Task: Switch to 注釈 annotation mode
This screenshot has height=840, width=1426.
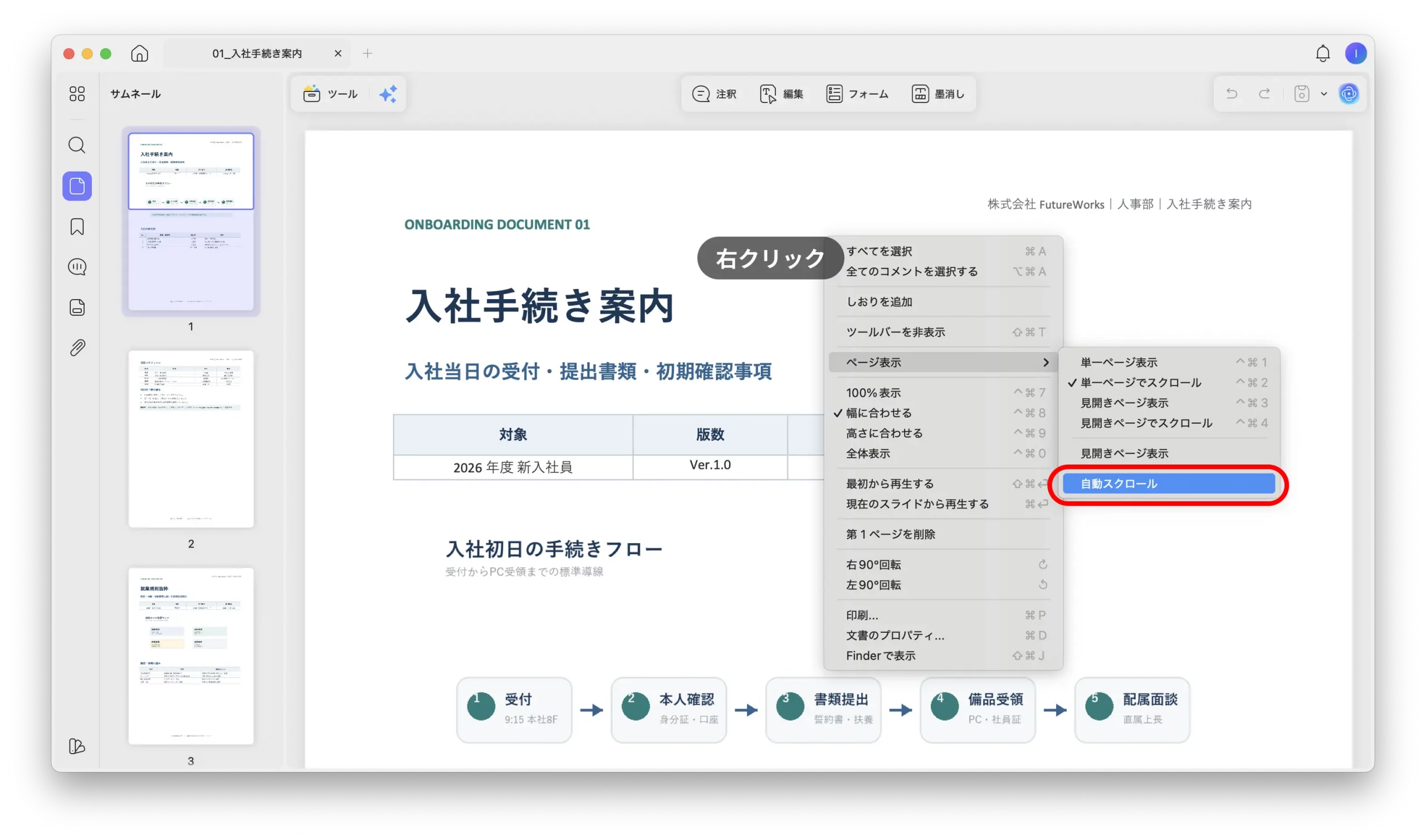Action: click(x=715, y=94)
